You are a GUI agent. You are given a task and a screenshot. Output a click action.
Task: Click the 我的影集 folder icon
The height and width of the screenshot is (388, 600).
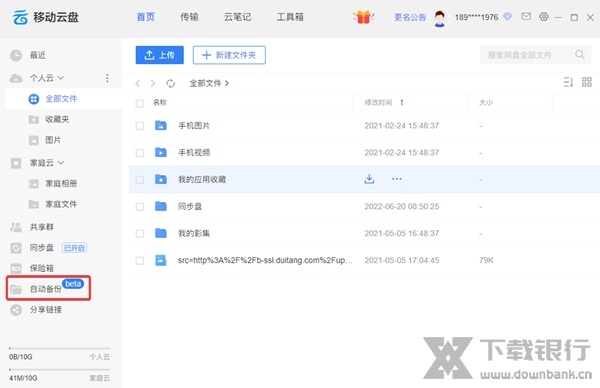[x=161, y=233]
